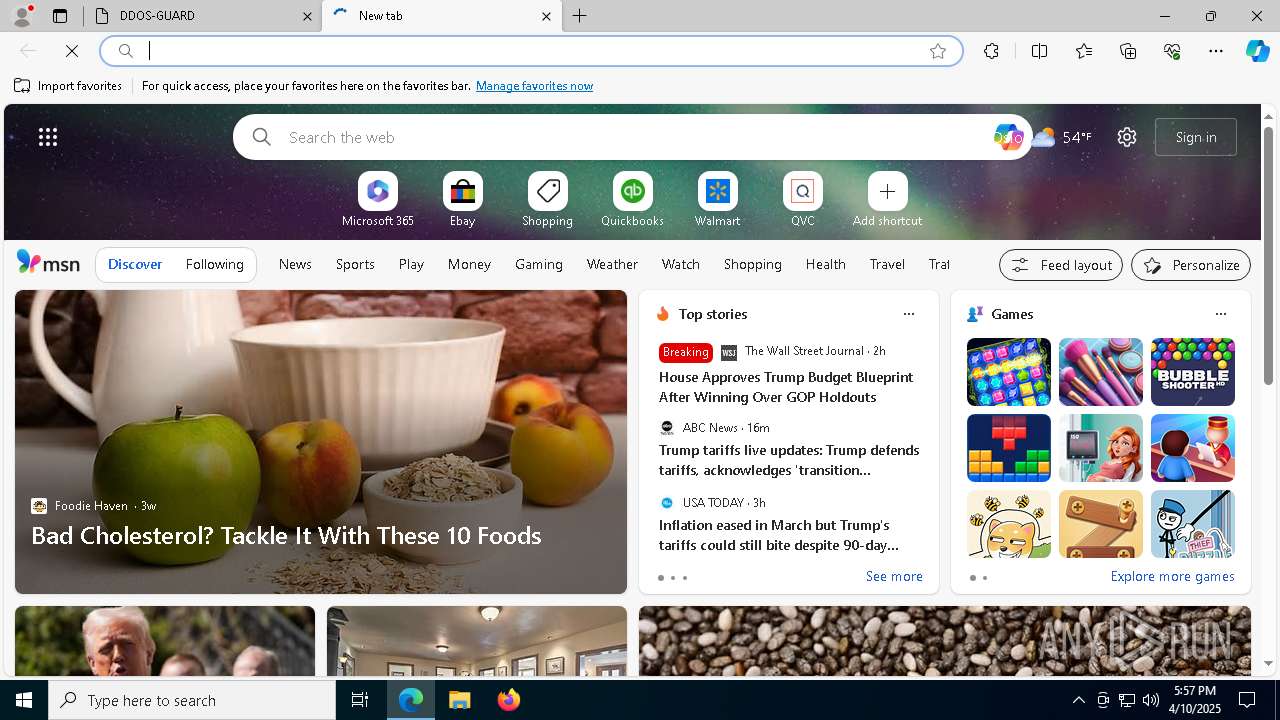
Task: Open the Favorites list icon
Action: (x=1084, y=51)
